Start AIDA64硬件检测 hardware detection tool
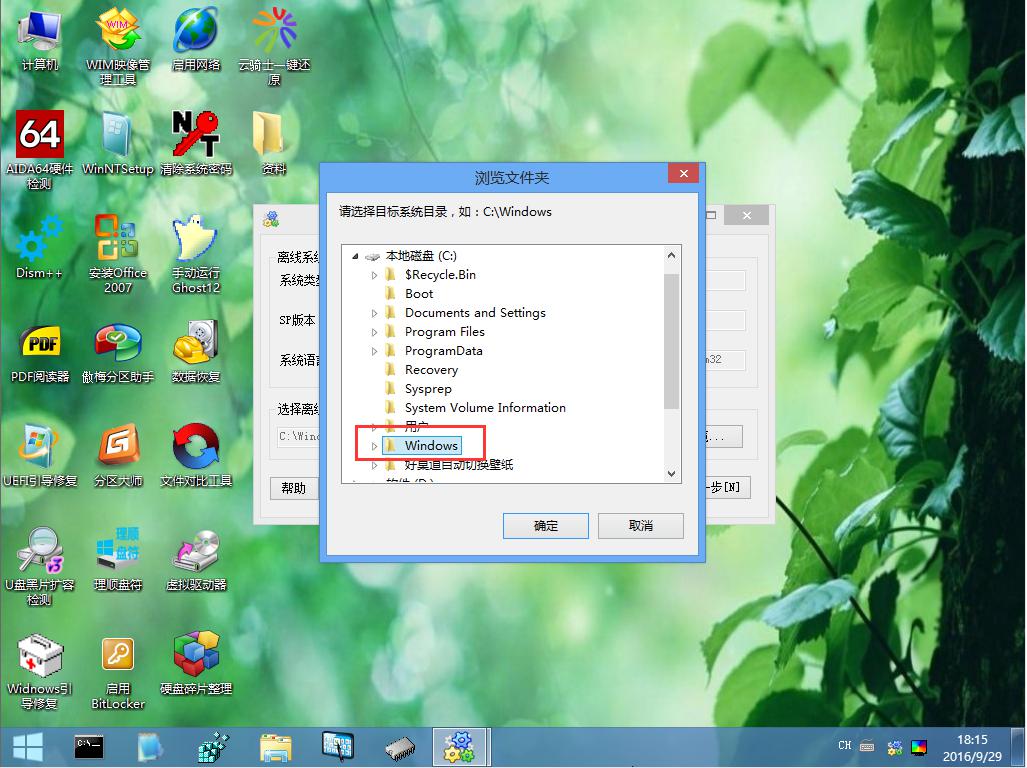Image resolution: width=1027 pixels, height=768 pixels. [x=37, y=135]
